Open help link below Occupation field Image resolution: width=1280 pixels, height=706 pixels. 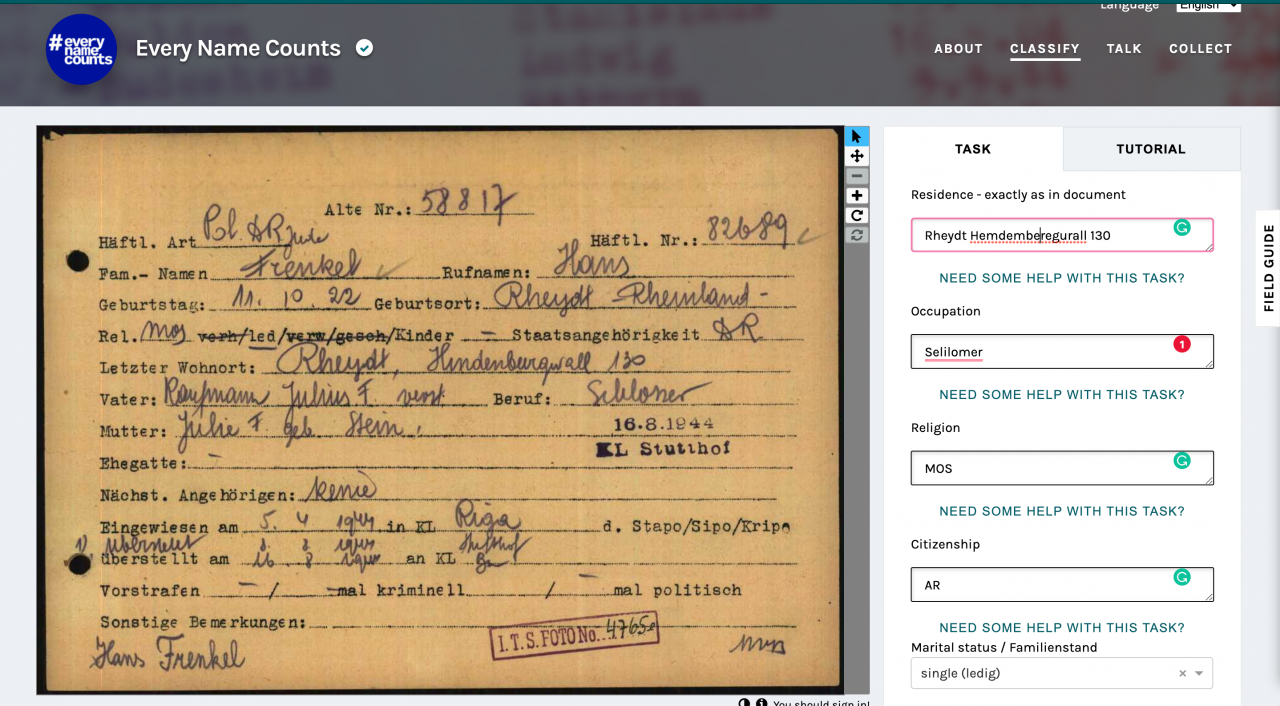pos(1062,395)
